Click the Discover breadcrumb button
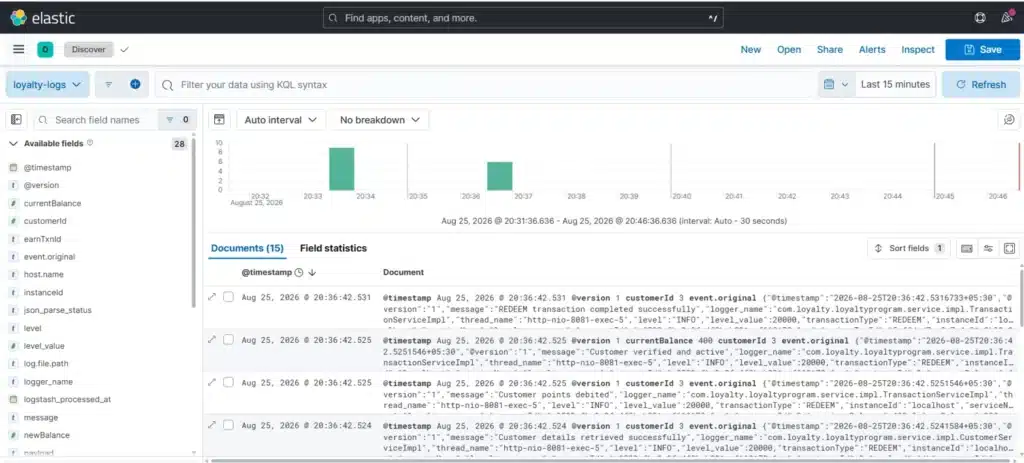1024x463 pixels. [x=88, y=50]
